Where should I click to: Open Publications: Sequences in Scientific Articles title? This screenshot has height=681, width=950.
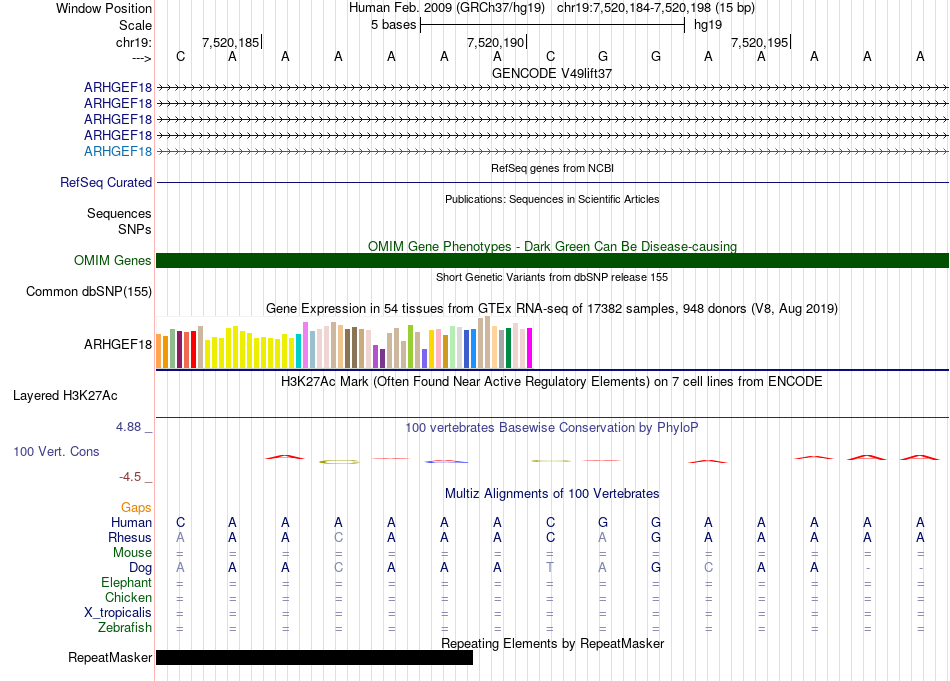click(x=552, y=199)
